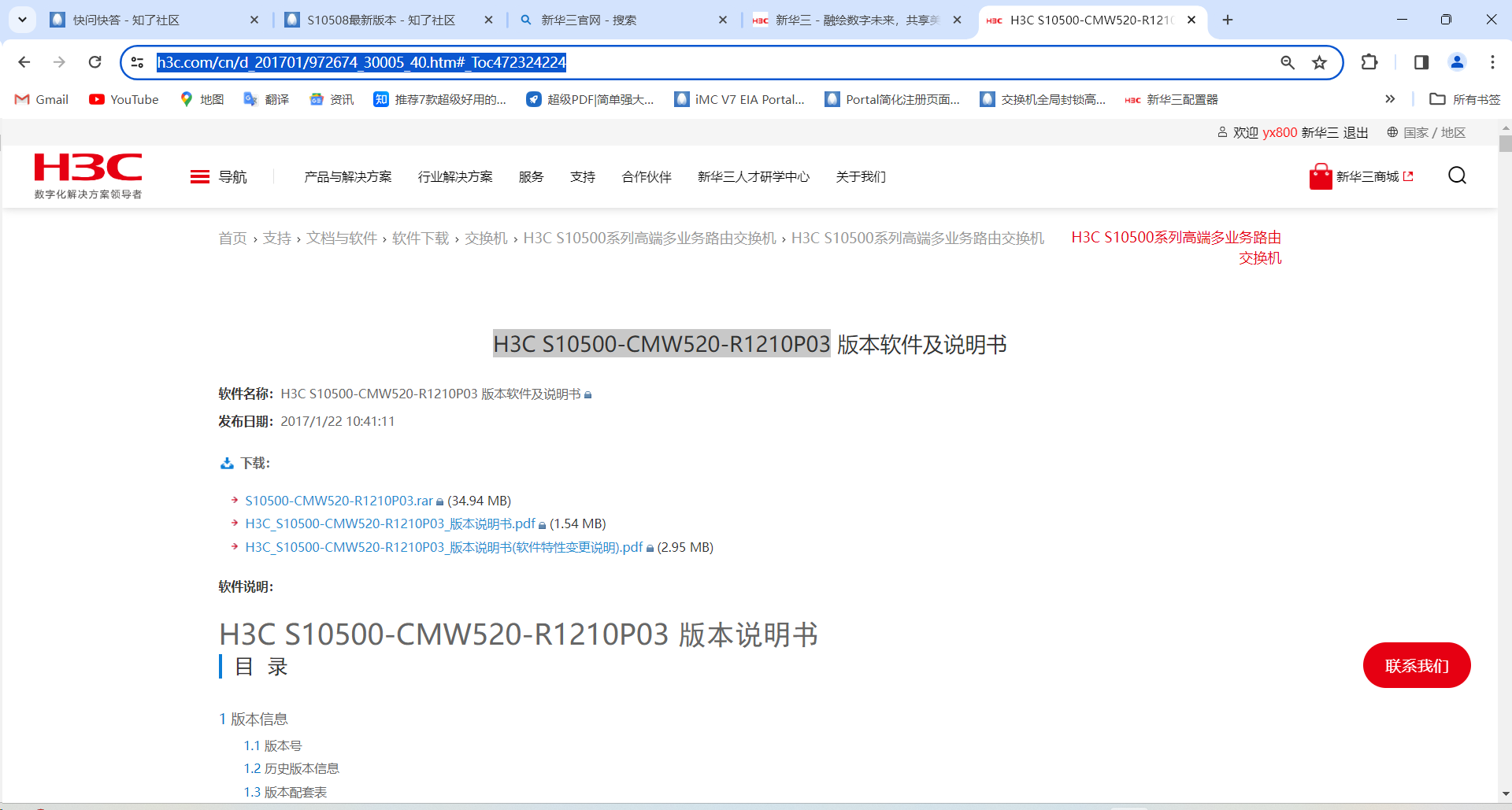The image size is (1512, 810).
Task: Click the page vertical scrollbar thumb
Action: 1506,143
